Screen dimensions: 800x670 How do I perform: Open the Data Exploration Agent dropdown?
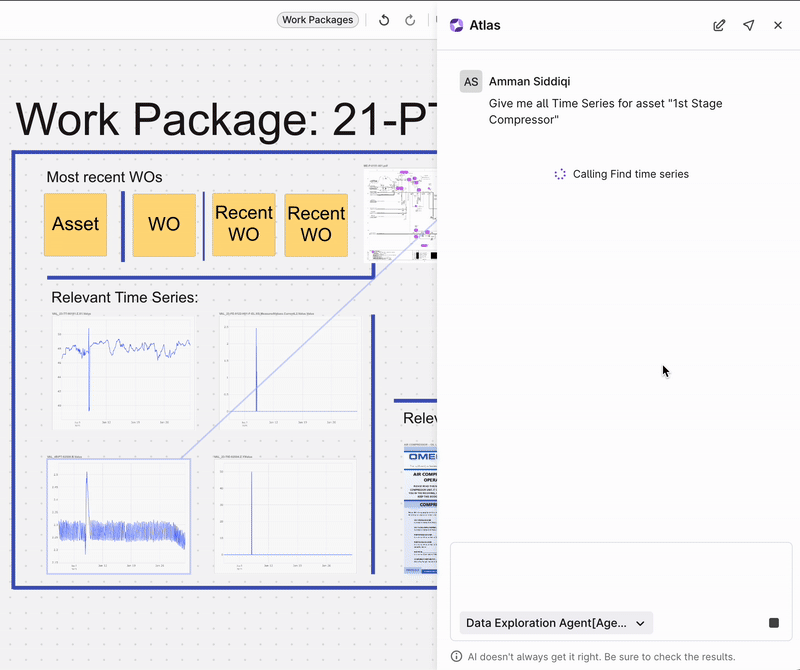(556, 623)
